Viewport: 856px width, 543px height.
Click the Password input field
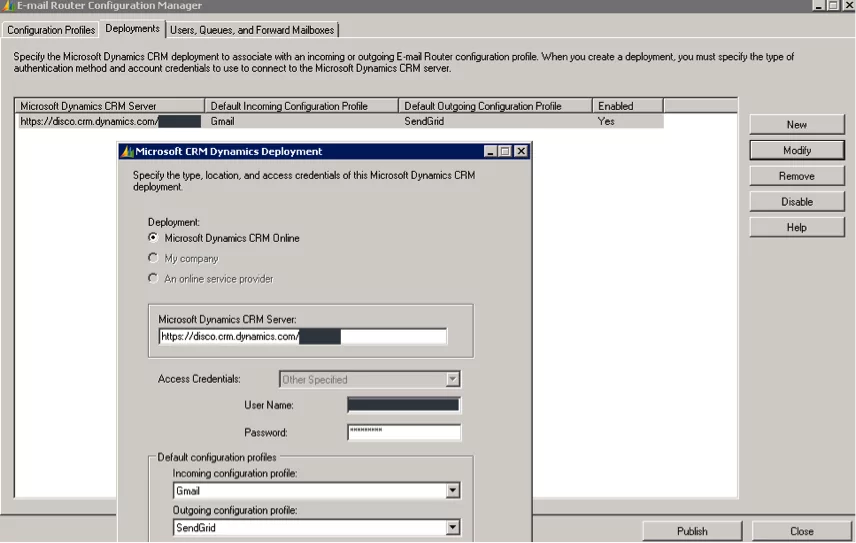coord(403,432)
